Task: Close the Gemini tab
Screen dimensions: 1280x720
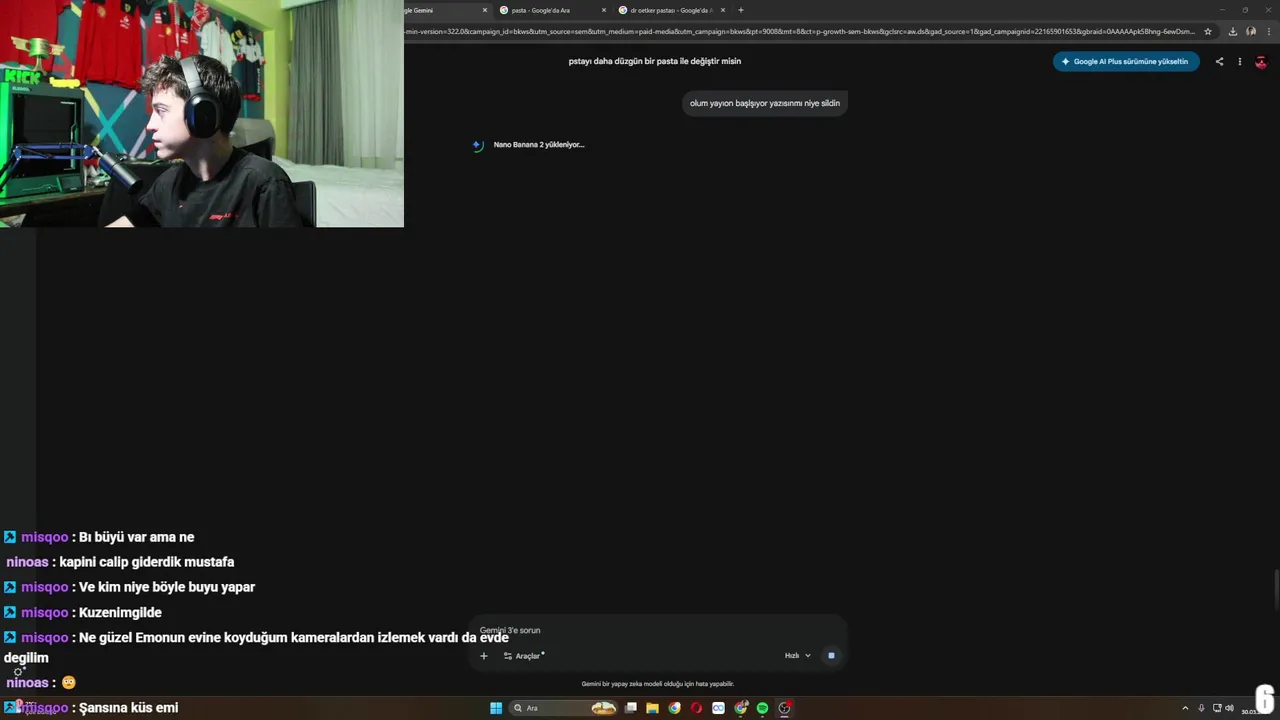Action: pyautogui.click(x=485, y=10)
